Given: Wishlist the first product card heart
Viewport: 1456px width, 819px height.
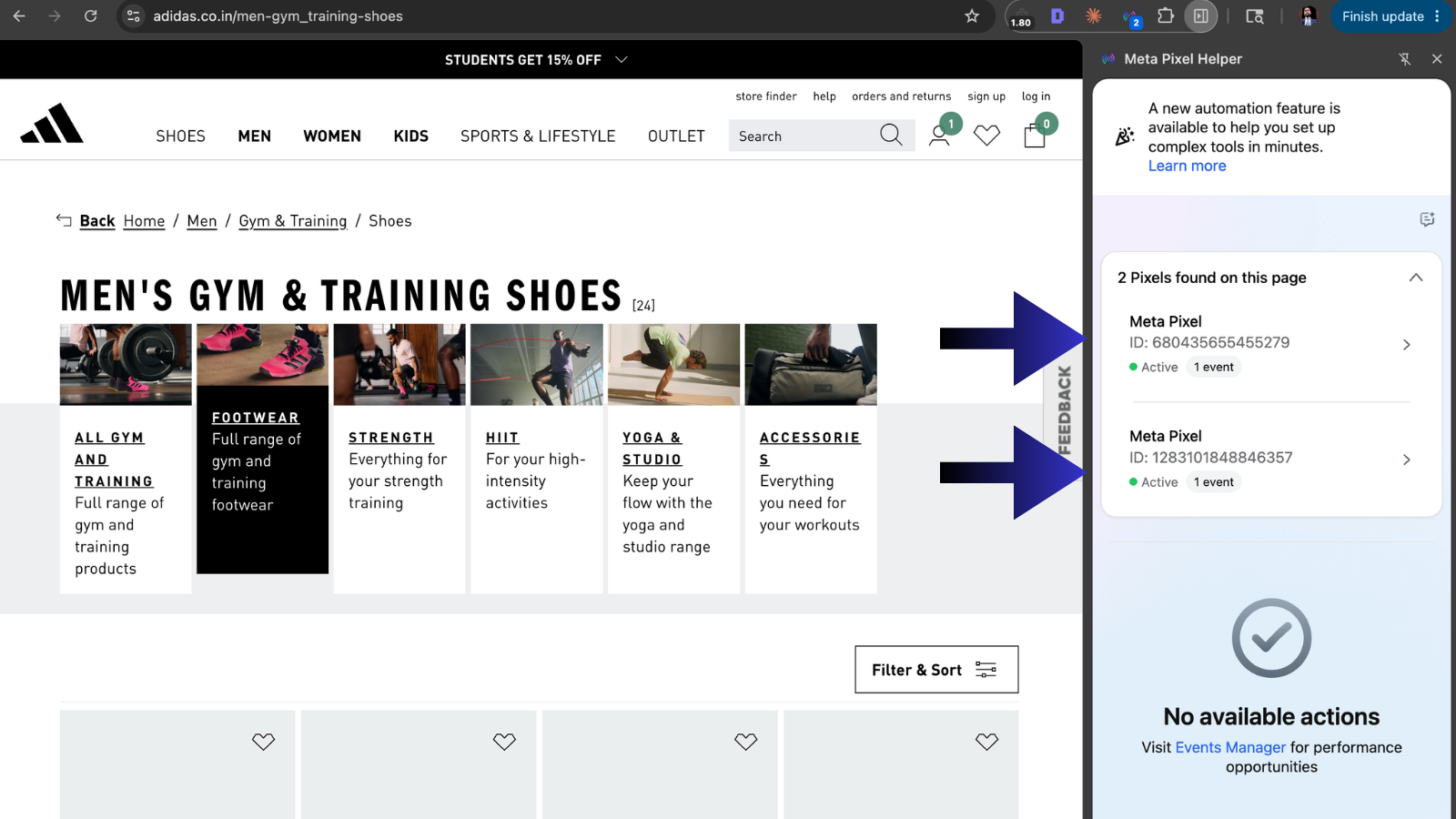Looking at the screenshot, I should pyautogui.click(x=263, y=742).
